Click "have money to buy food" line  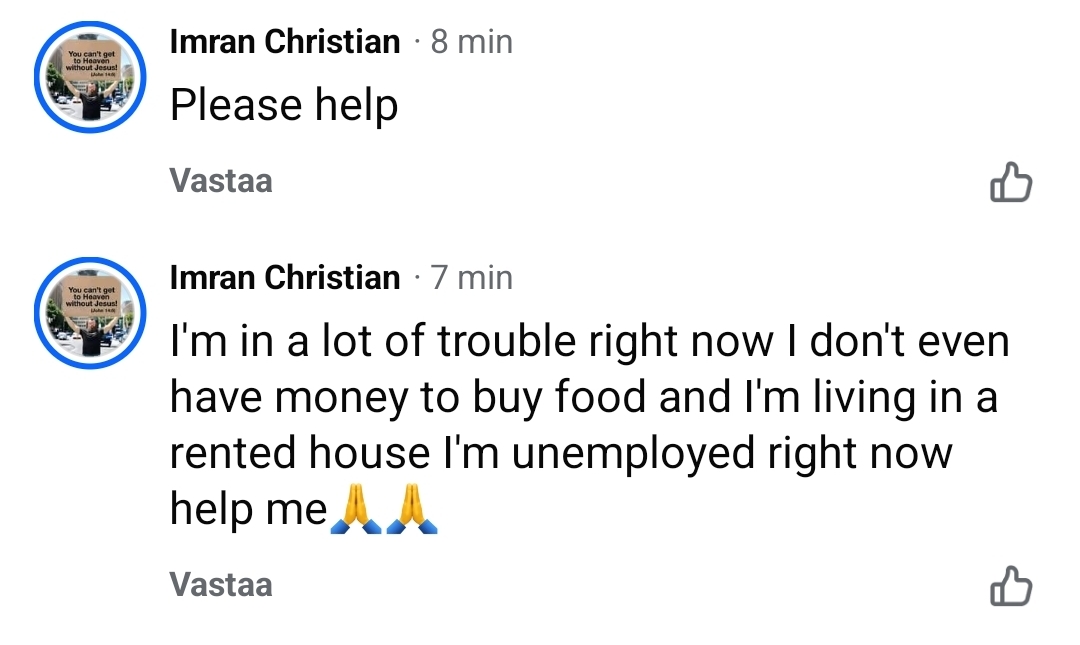(410, 398)
